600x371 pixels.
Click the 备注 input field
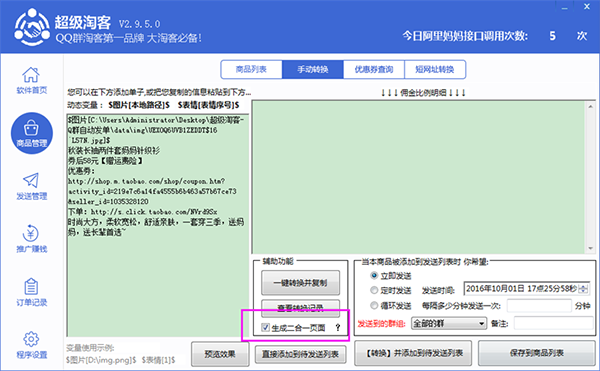pos(553,323)
